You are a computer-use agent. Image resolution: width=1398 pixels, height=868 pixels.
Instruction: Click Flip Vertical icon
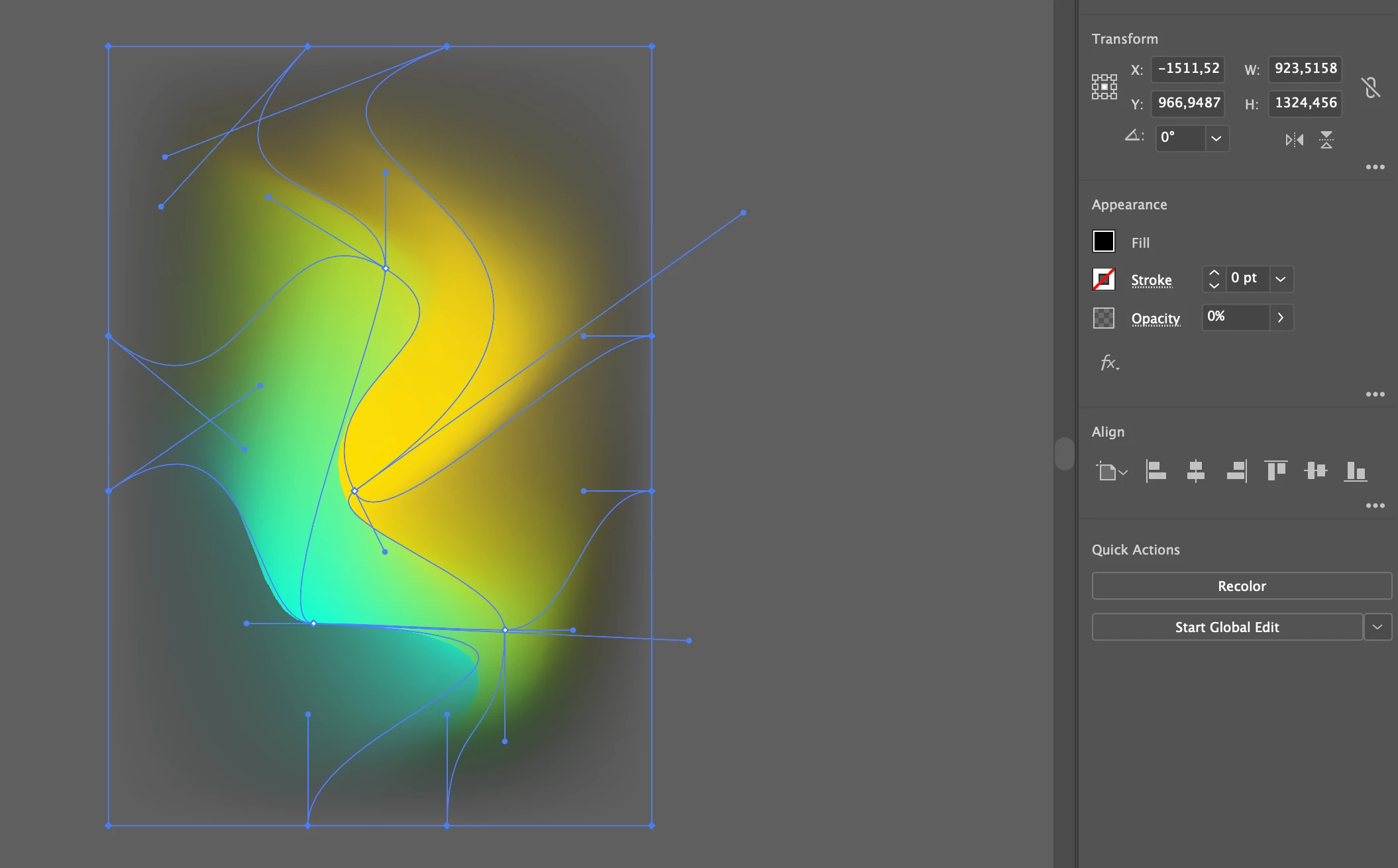[x=1326, y=140]
